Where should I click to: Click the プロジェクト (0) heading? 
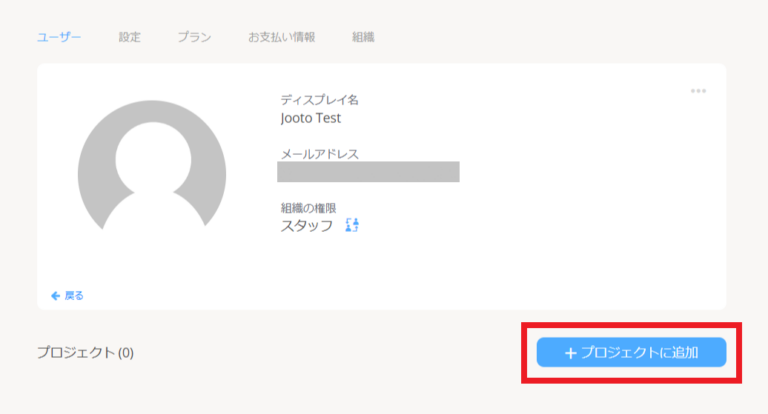click(x=85, y=352)
